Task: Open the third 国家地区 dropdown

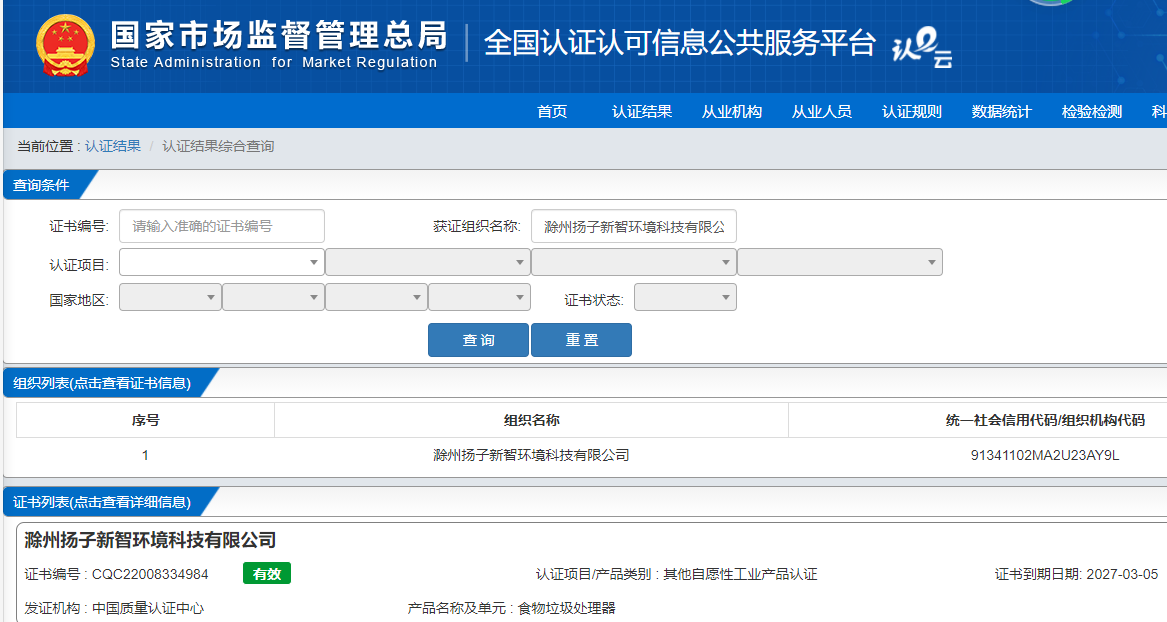Action: point(377,297)
